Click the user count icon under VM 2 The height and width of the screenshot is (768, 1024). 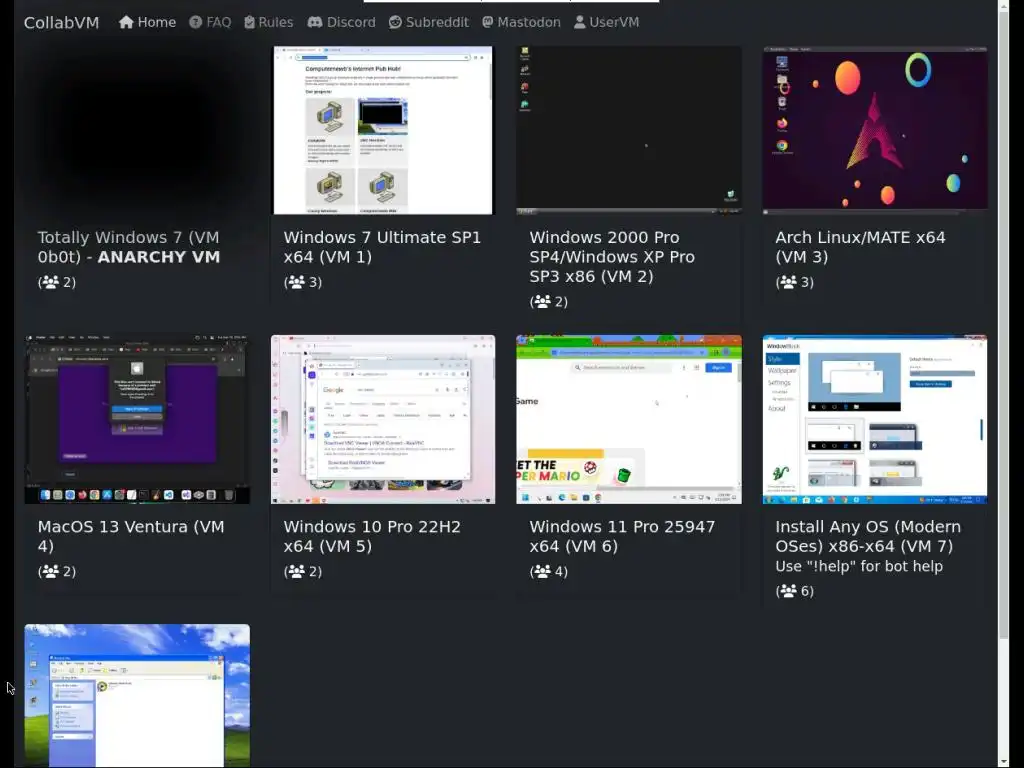542,302
